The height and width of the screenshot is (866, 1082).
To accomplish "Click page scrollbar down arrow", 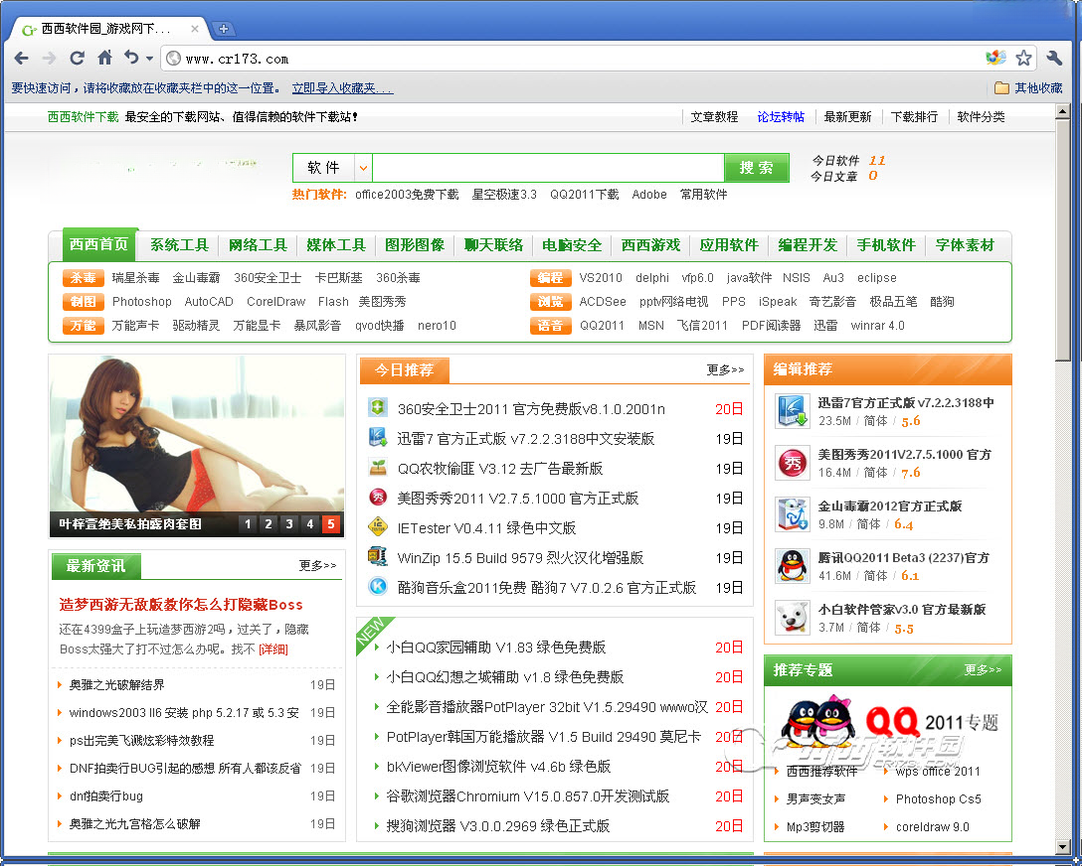I will [x=1063, y=847].
